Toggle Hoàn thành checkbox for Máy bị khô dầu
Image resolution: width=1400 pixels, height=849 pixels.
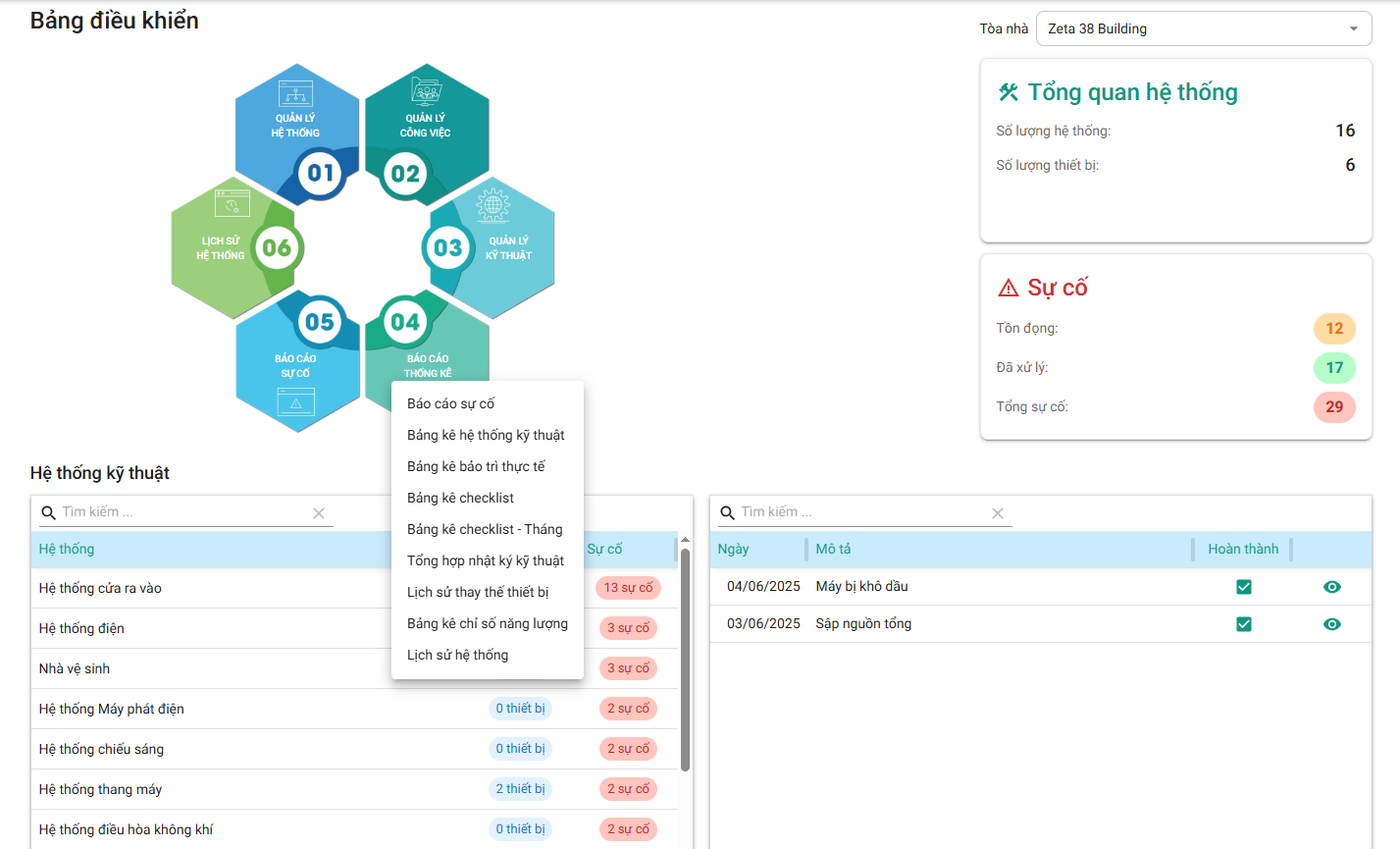pyautogui.click(x=1244, y=587)
